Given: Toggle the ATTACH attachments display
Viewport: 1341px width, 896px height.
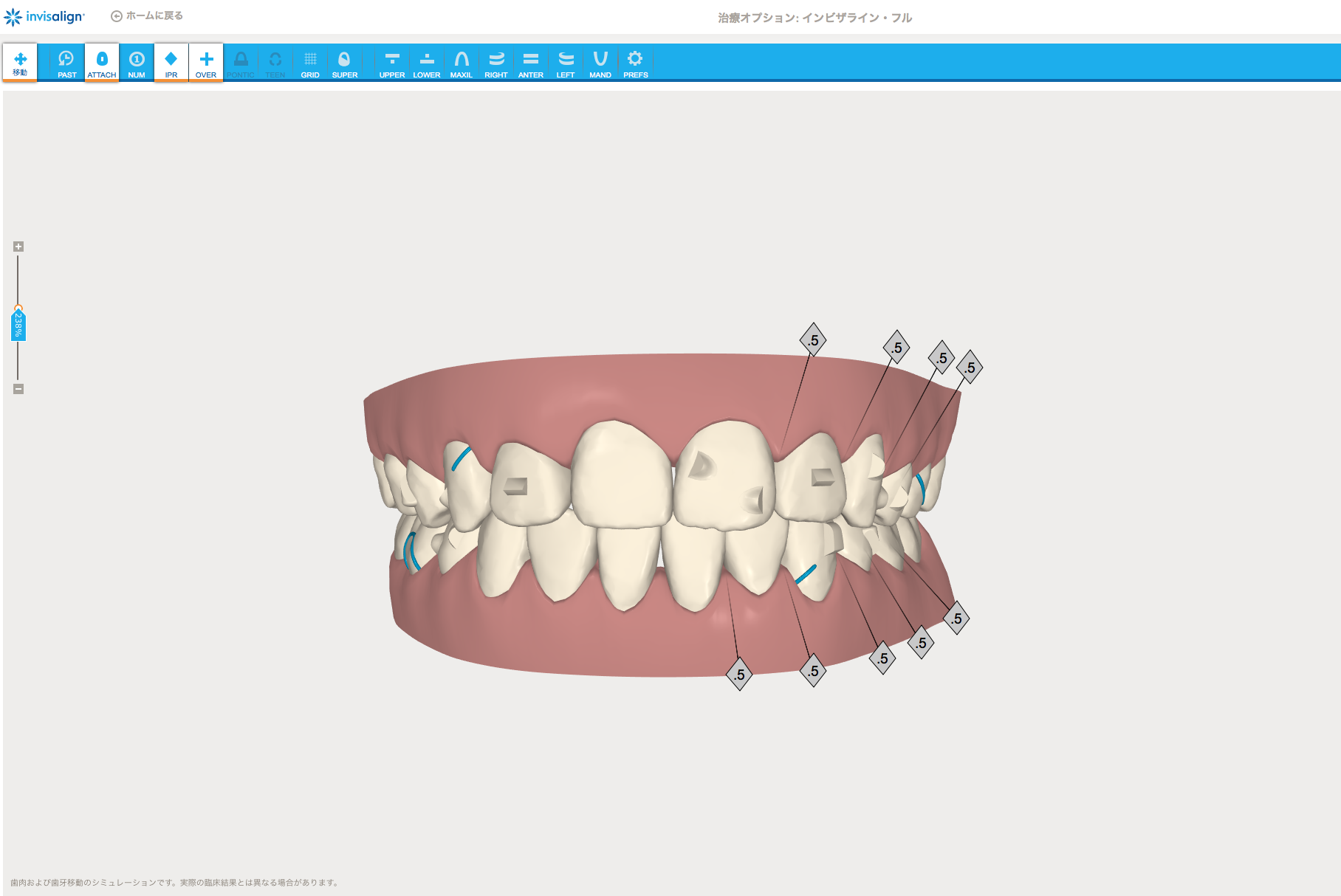Looking at the screenshot, I should point(102,63).
